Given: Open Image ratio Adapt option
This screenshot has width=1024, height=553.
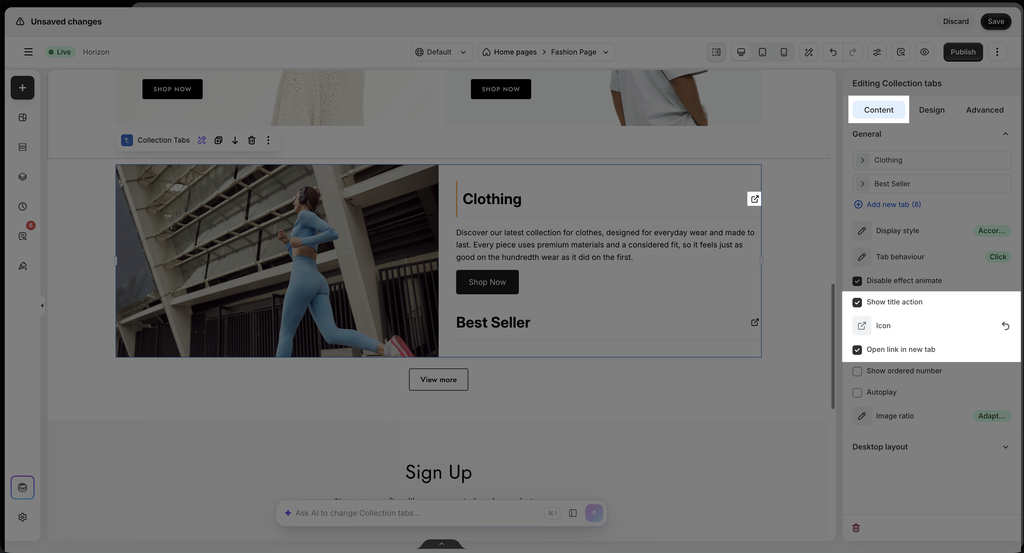Looking at the screenshot, I should [991, 416].
